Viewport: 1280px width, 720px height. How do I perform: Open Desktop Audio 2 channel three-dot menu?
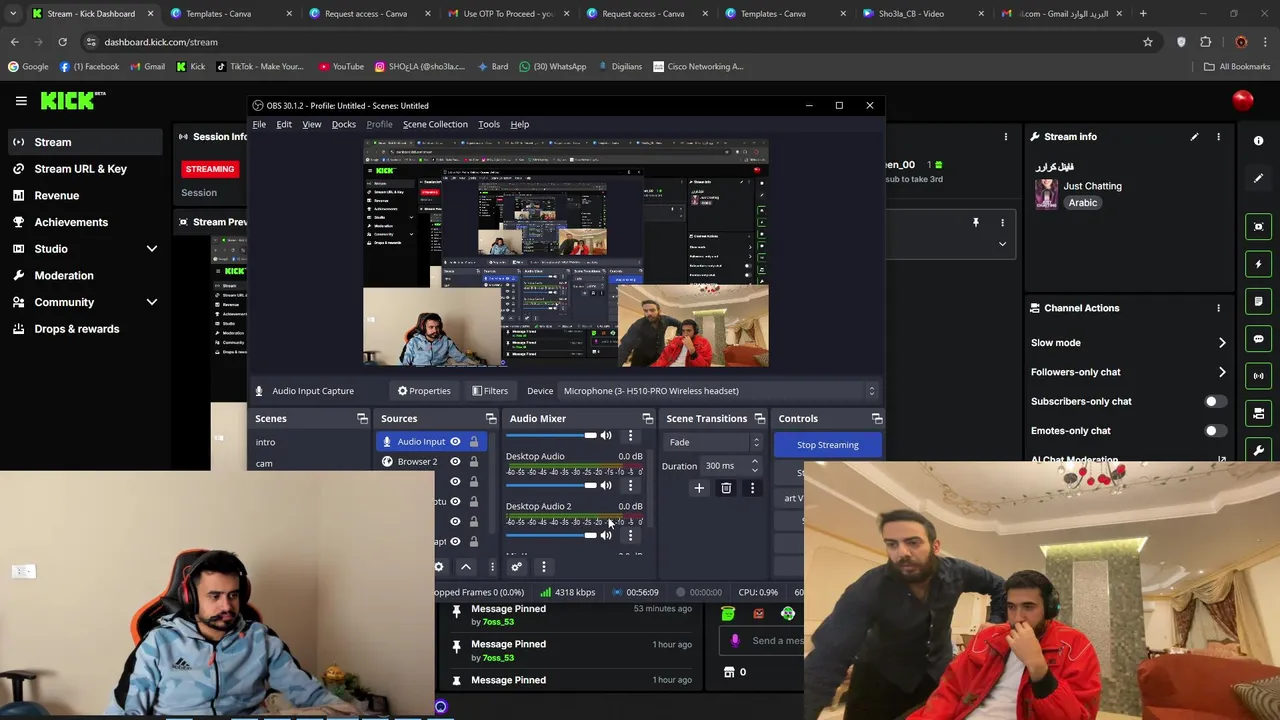630,536
